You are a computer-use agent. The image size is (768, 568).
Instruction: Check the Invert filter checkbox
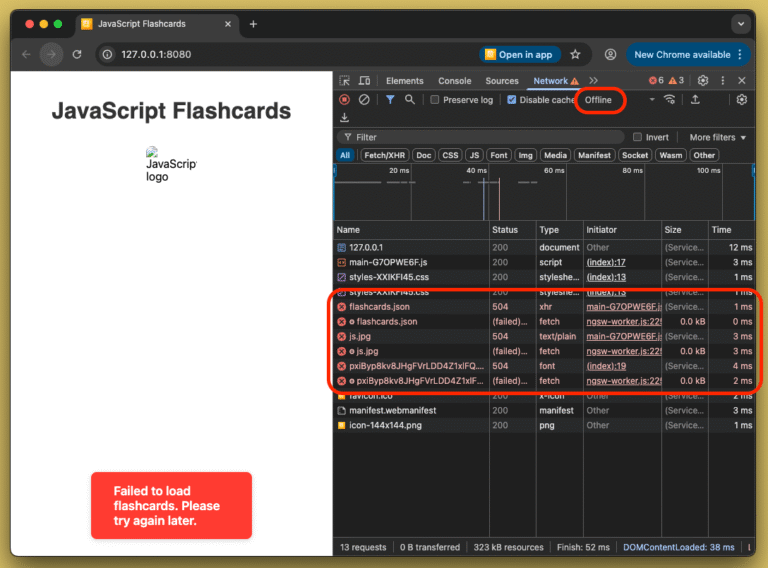tap(637, 137)
